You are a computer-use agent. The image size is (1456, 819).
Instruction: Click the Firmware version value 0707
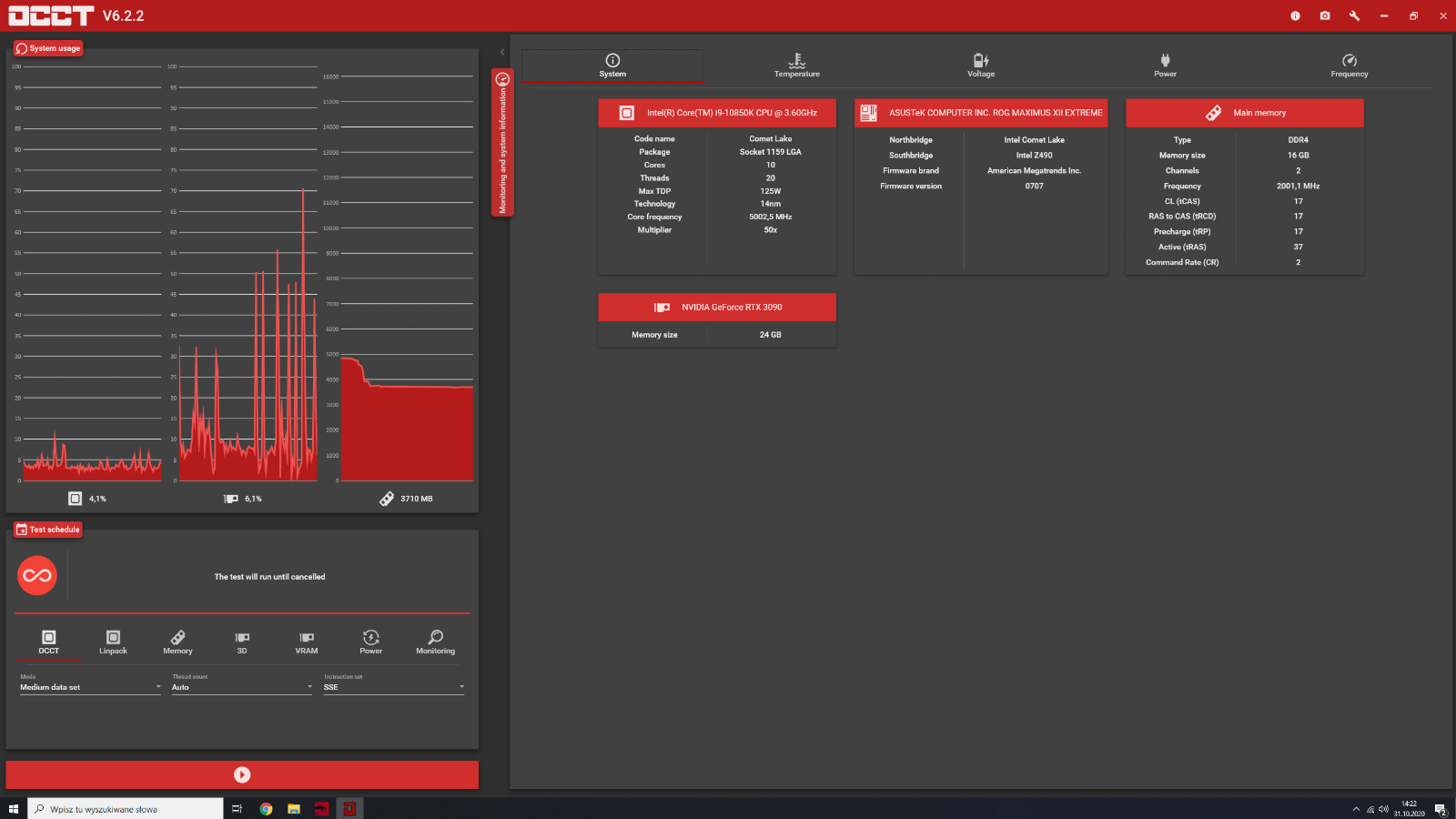click(1035, 186)
